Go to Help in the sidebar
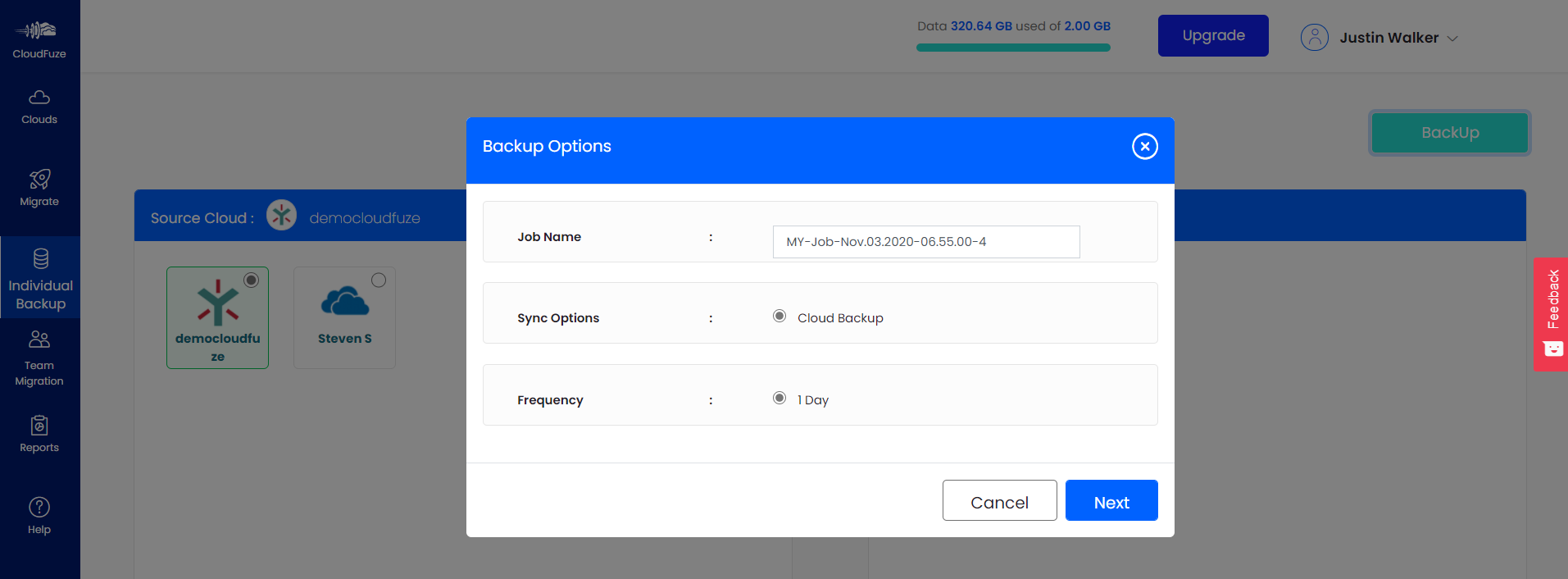The image size is (1568, 579). point(39,517)
